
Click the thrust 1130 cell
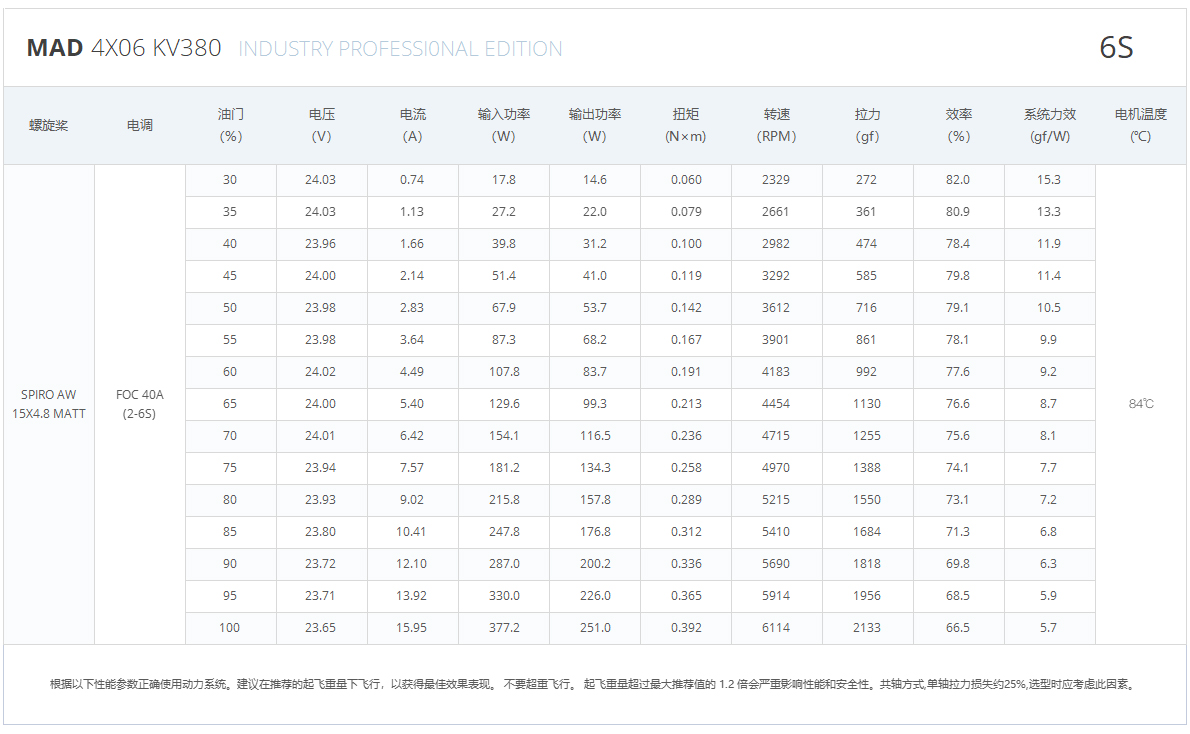[x=867, y=404]
